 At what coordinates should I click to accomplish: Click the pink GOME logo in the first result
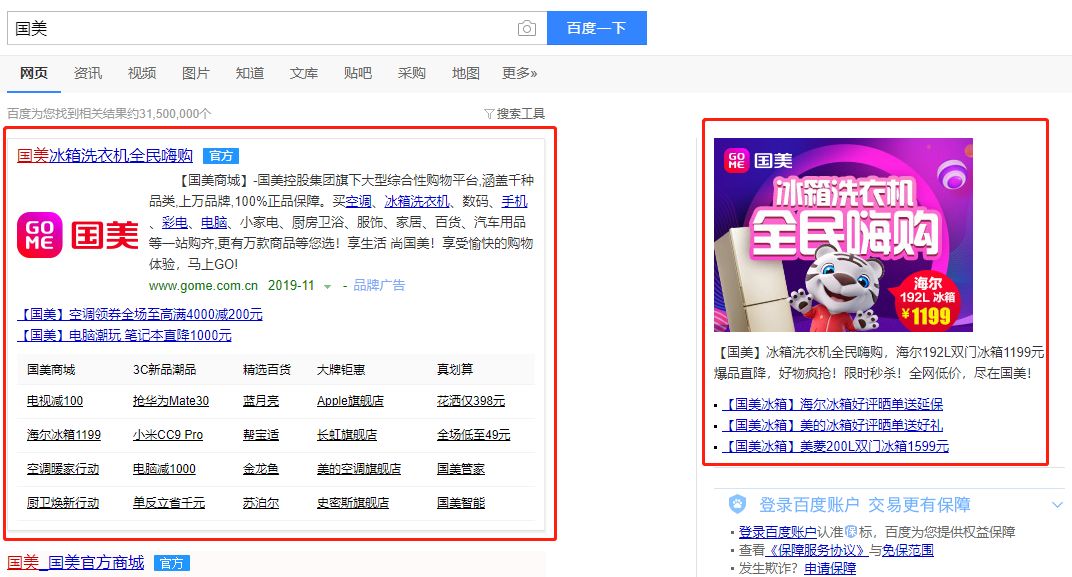pos(39,236)
